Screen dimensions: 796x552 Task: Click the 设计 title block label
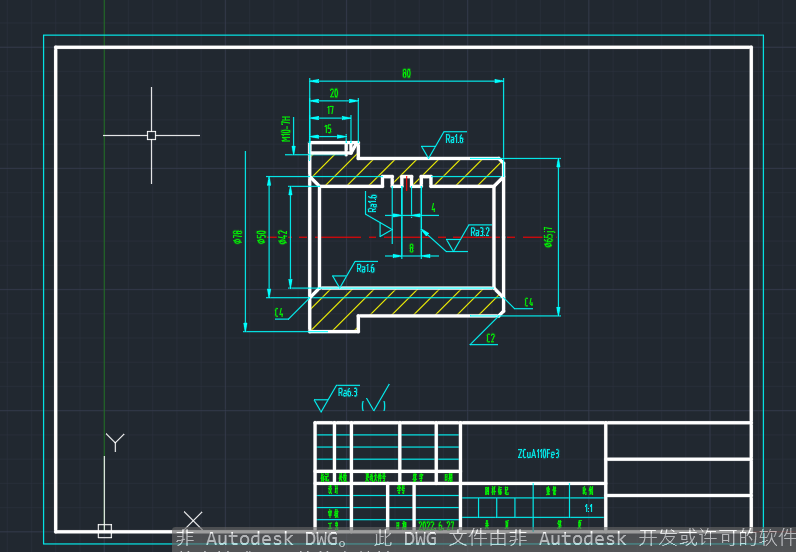pos(333,490)
